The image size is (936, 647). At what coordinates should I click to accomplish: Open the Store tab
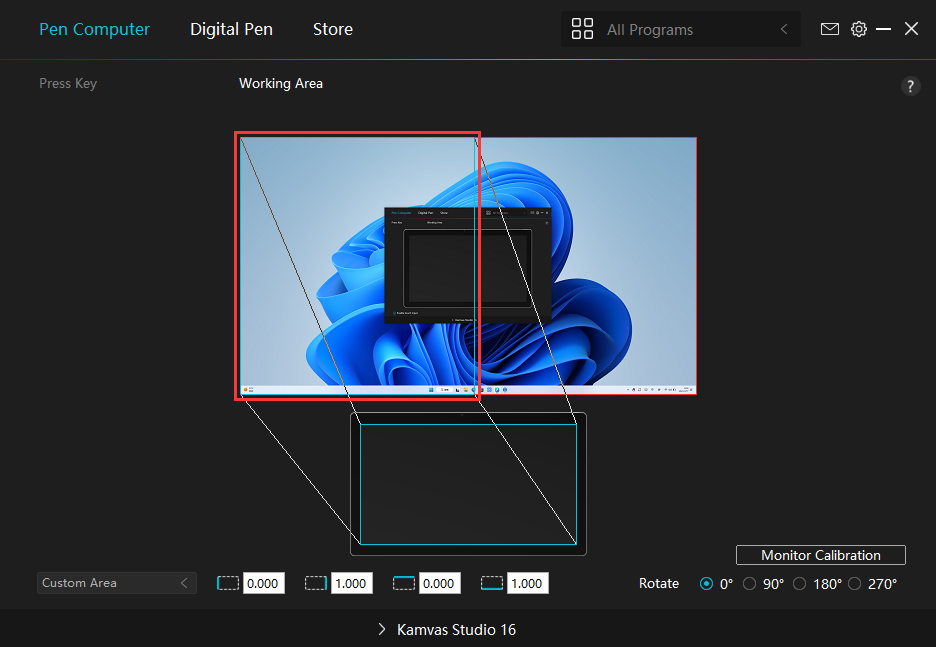click(x=332, y=29)
